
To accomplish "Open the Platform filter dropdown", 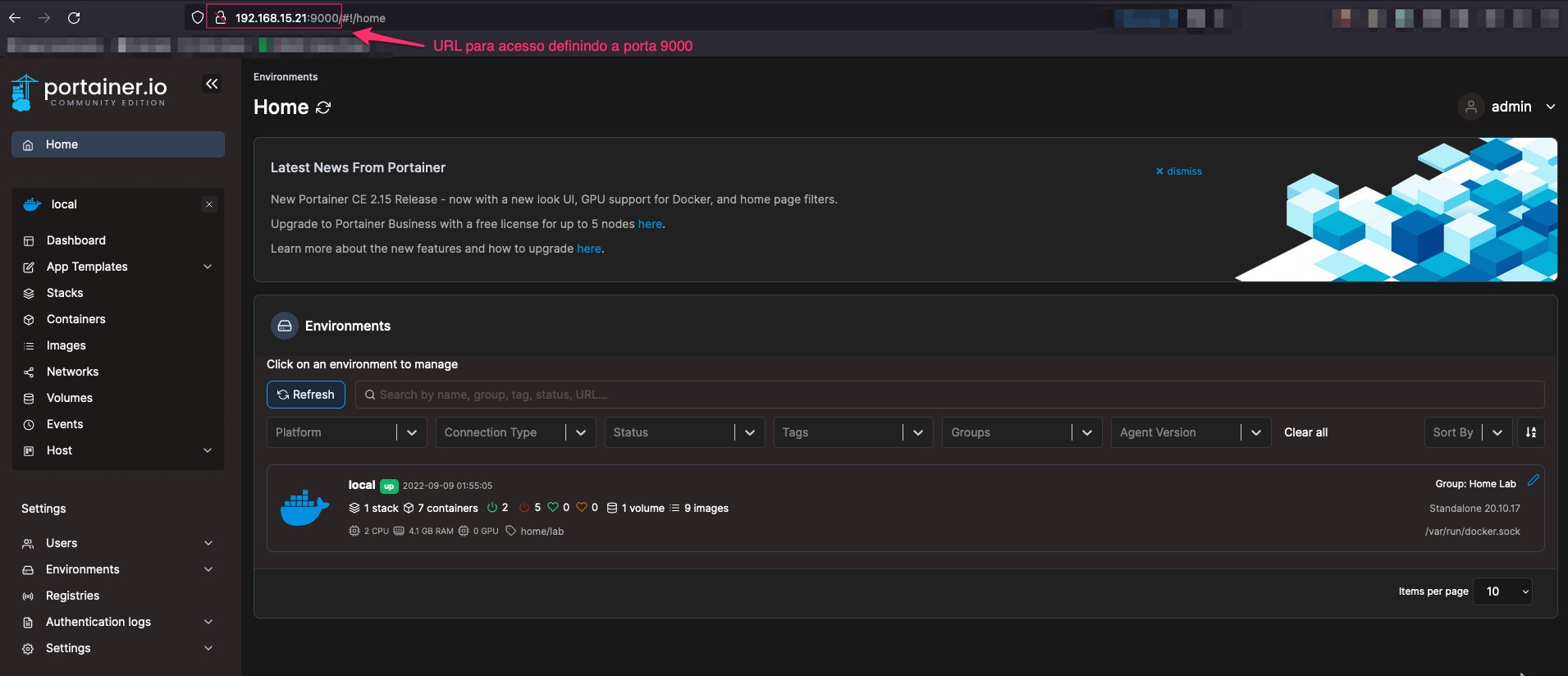I will click(x=346, y=432).
